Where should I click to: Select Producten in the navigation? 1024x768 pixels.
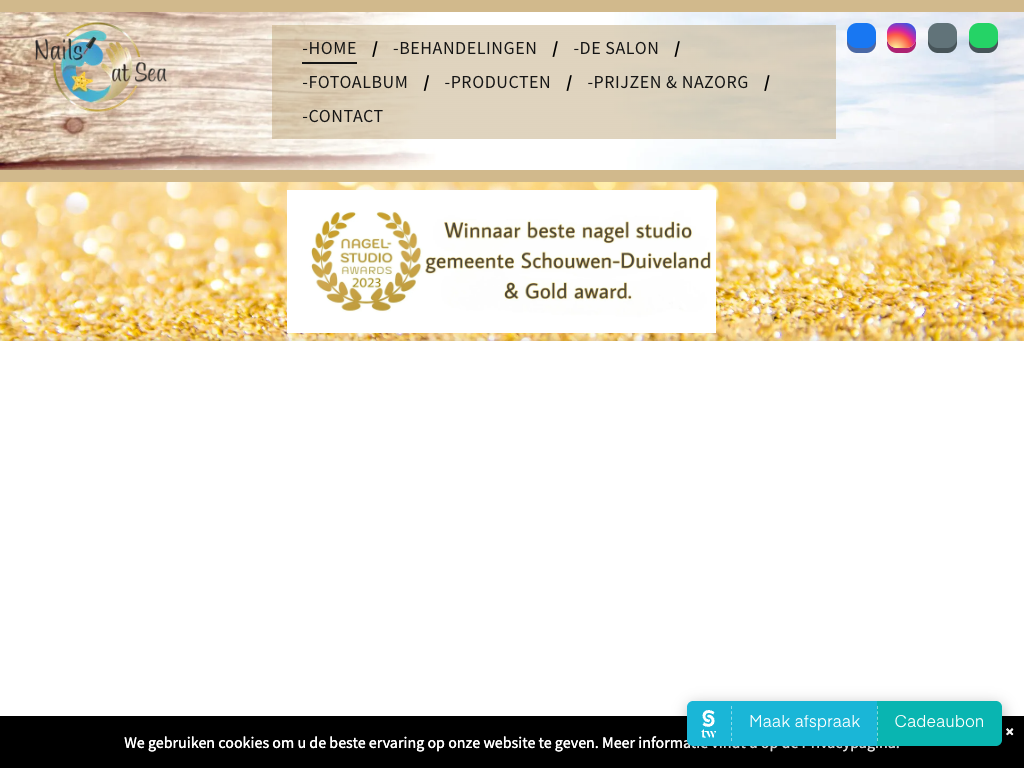point(498,82)
